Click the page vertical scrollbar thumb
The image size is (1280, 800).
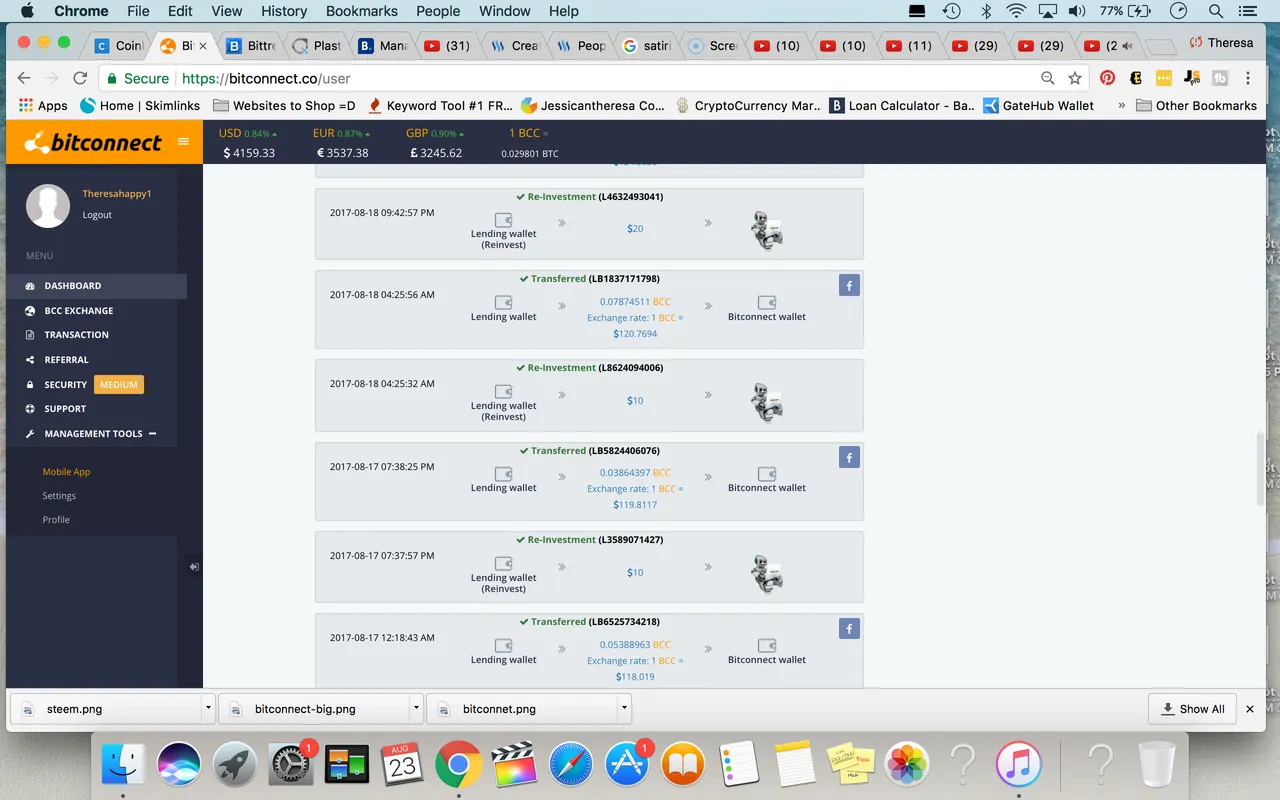click(x=1259, y=470)
